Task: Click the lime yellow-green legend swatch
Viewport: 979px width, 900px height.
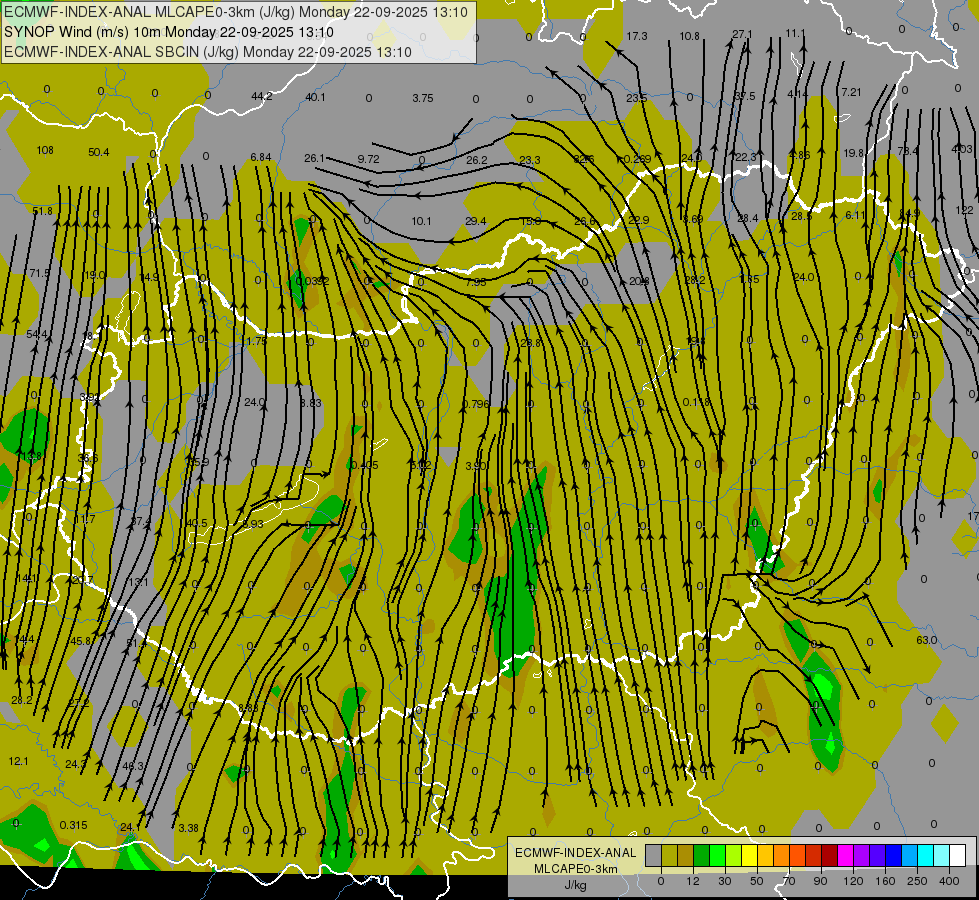Action: [734, 855]
